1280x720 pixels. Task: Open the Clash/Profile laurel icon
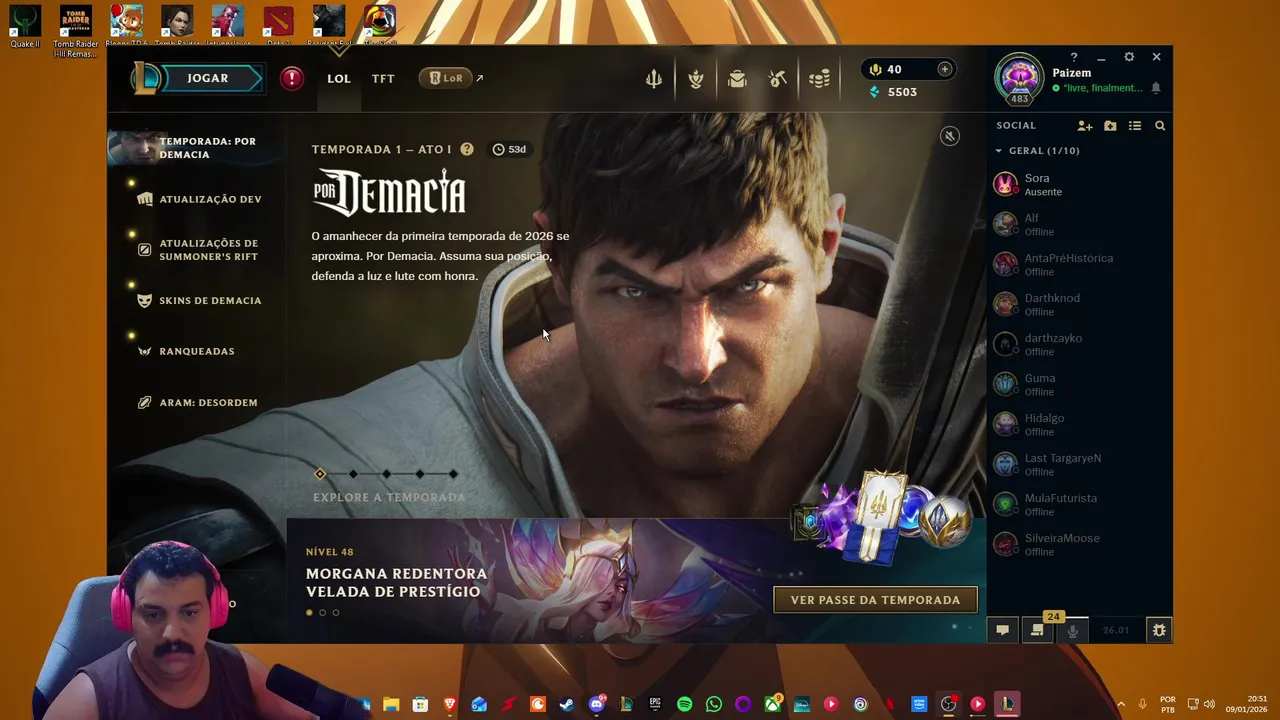[x=696, y=79]
